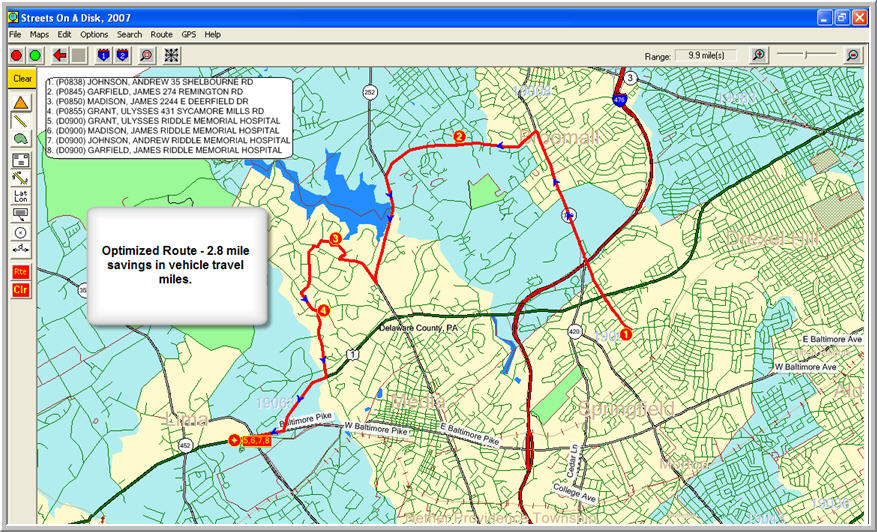877x532 pixels.
Task: Open the GPS menu
Action: pos(188,35)
